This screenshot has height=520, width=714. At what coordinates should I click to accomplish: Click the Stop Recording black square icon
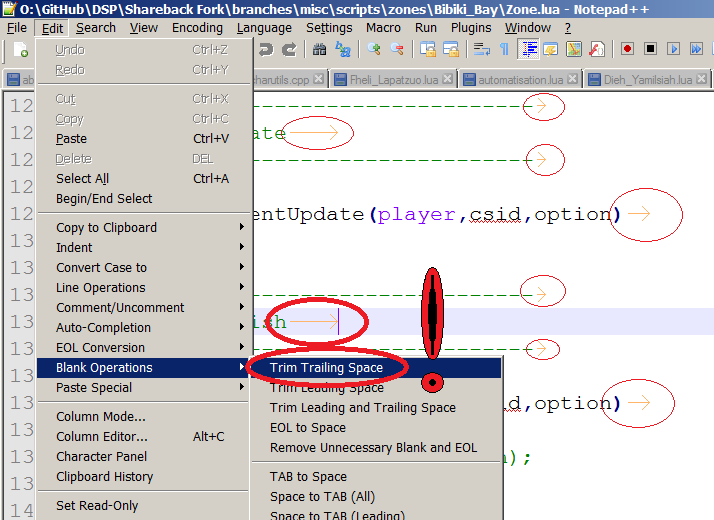tap(651, 49)
